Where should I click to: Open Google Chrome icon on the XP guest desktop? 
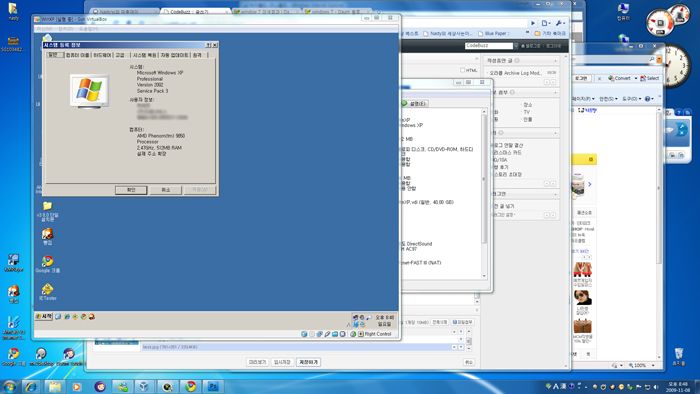pyautogui.click(x=47, y=264)
